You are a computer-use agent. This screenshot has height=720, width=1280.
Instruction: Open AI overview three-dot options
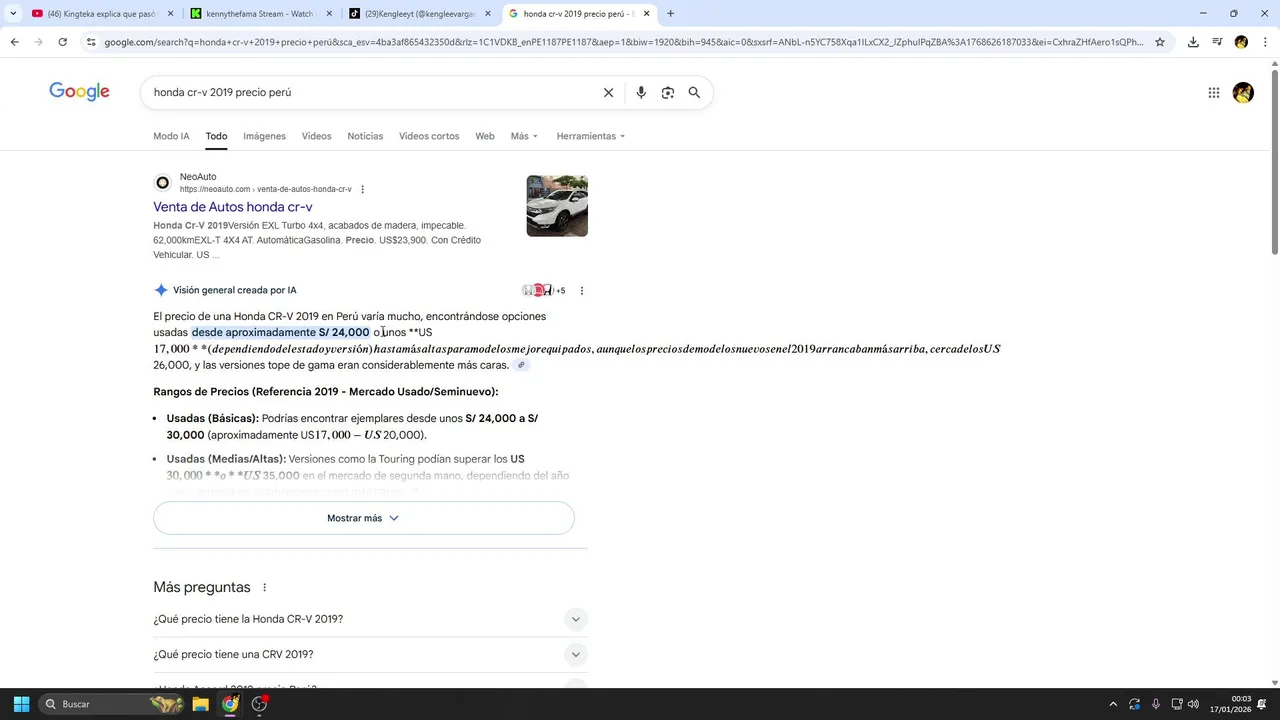pyautogui.click(x=582, y=291)
